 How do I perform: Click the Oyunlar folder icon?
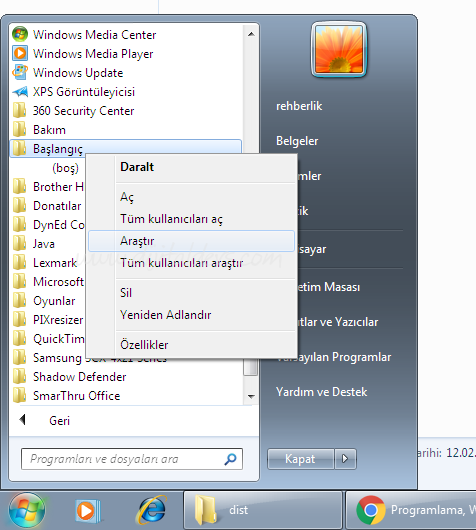19,300
